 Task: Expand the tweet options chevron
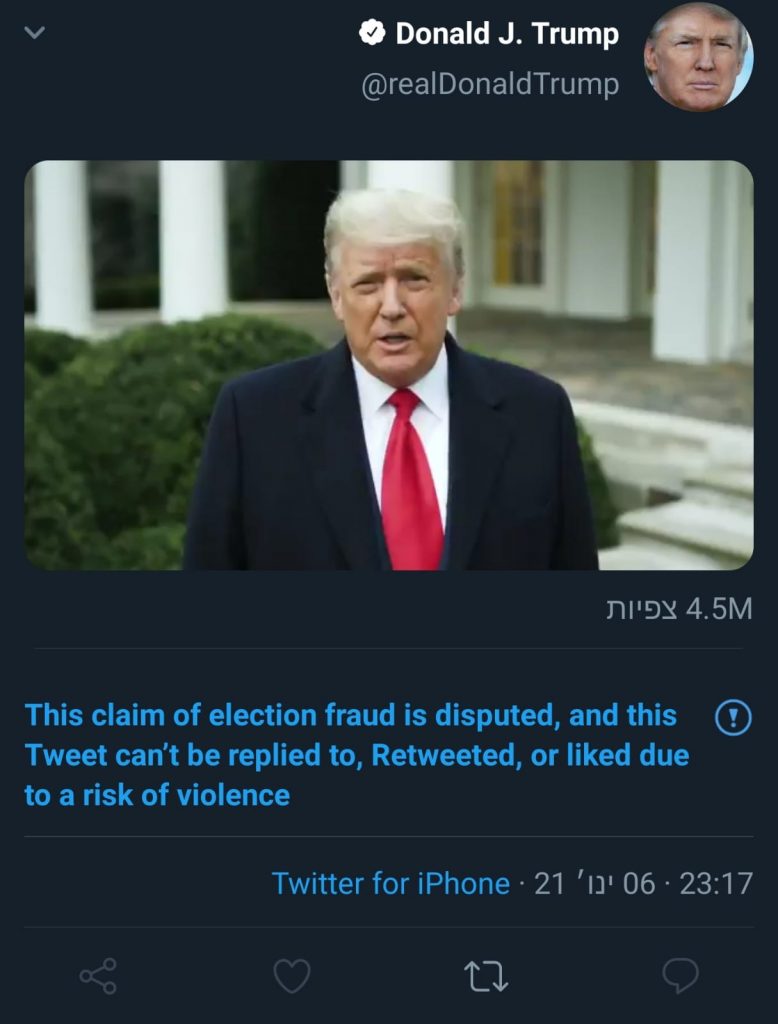click(35, 33)
